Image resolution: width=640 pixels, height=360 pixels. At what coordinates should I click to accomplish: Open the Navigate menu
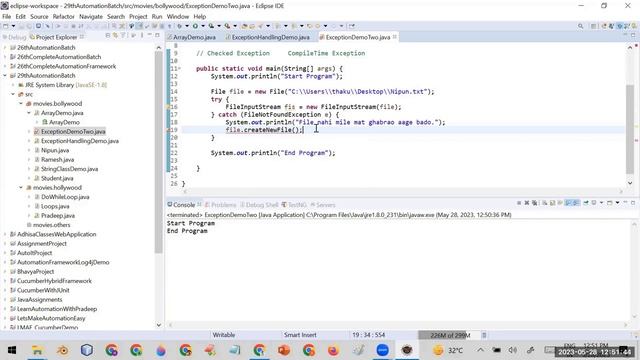click(x=91, y=17)
